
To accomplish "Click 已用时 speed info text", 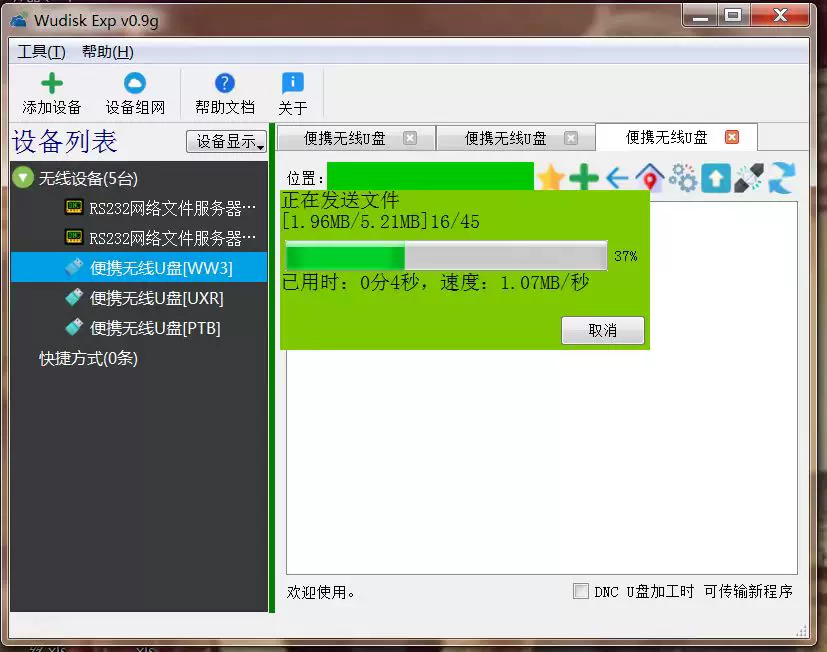I will pyautogui.click(x=436, y=282).
